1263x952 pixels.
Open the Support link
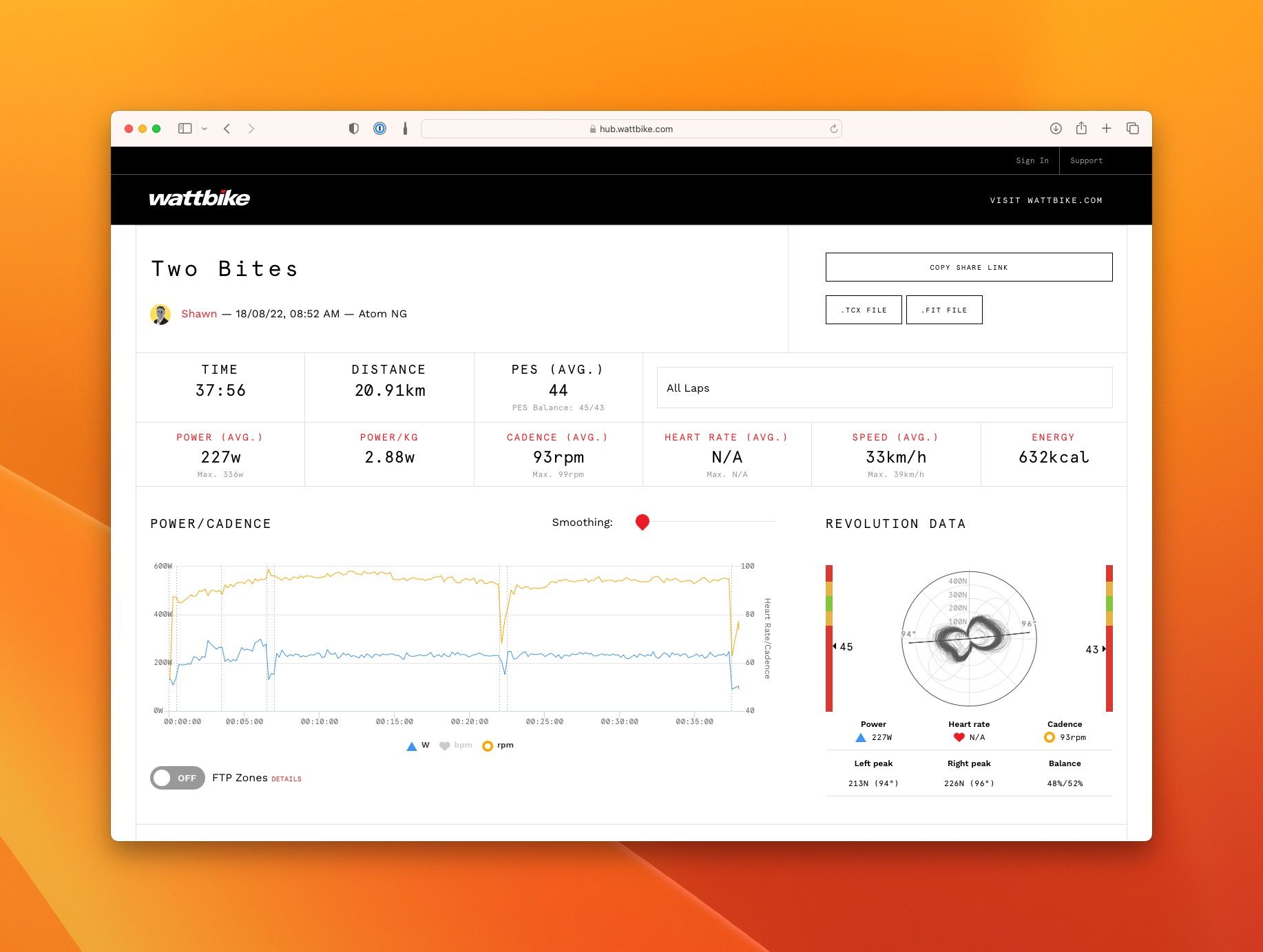[1086, 160]
